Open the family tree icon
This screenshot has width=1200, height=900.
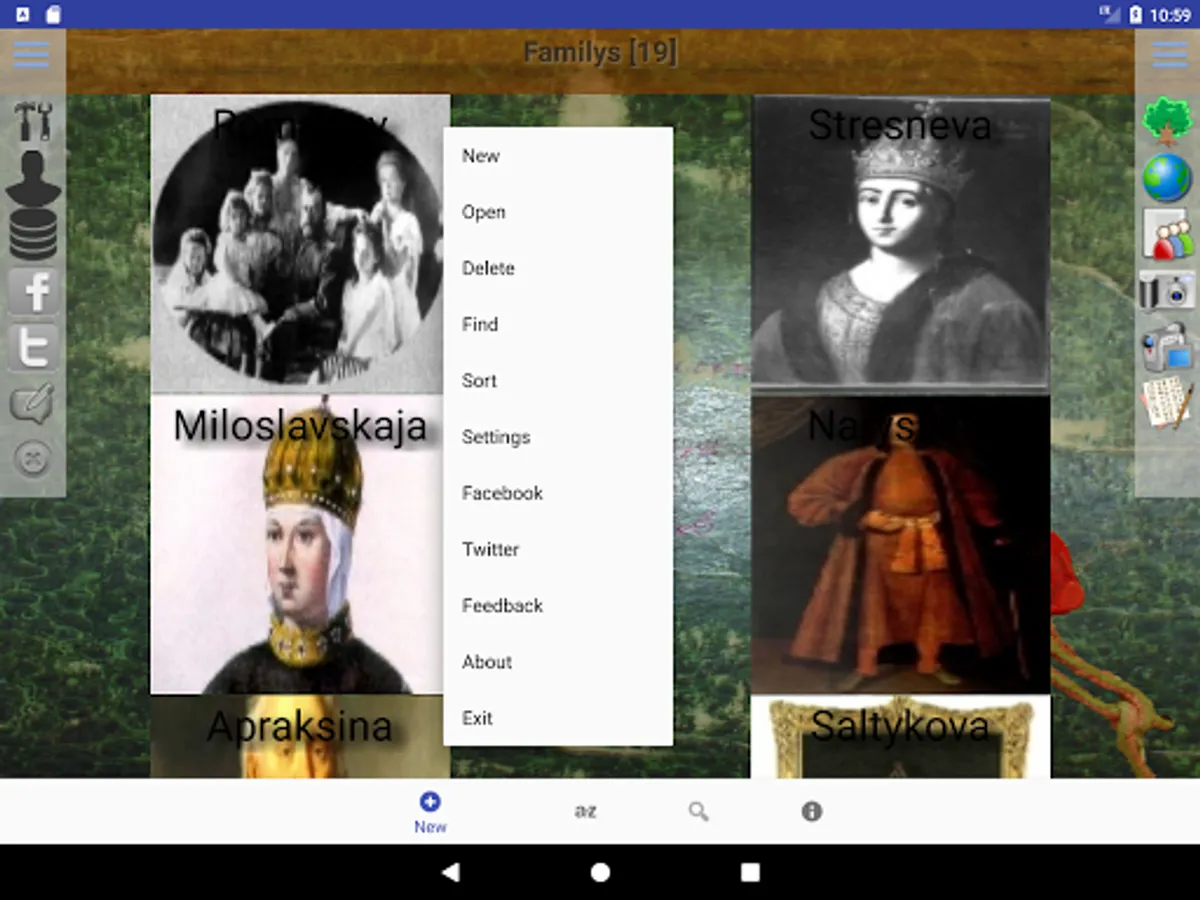[1167, 121]
